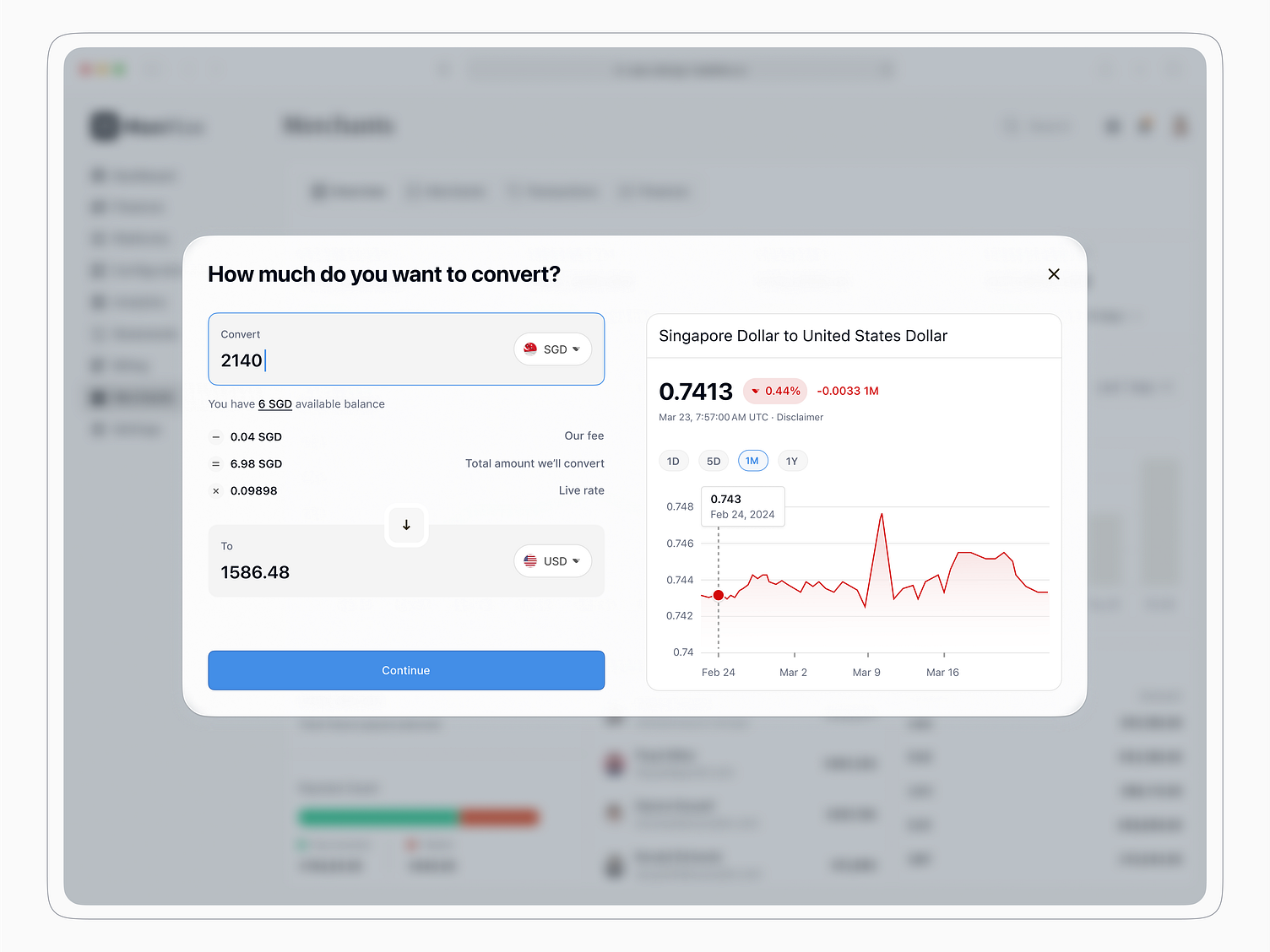This screenshot has height=952, width=1270.
Task: Open the SGD currency dropdown
Action: (x=552, y=349)
